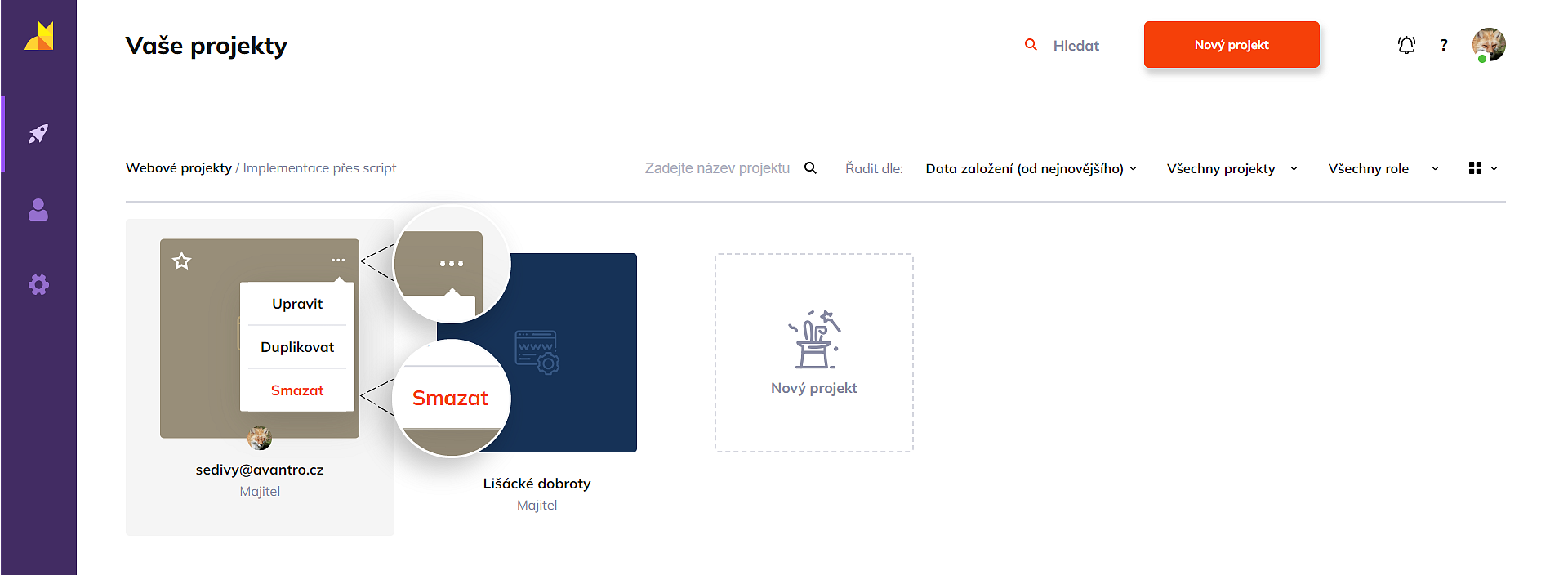The height and width of the screenshot is (575, 1568).
Task: Choose Duplikovat in the context menu
Action: [x=297, y=347]
